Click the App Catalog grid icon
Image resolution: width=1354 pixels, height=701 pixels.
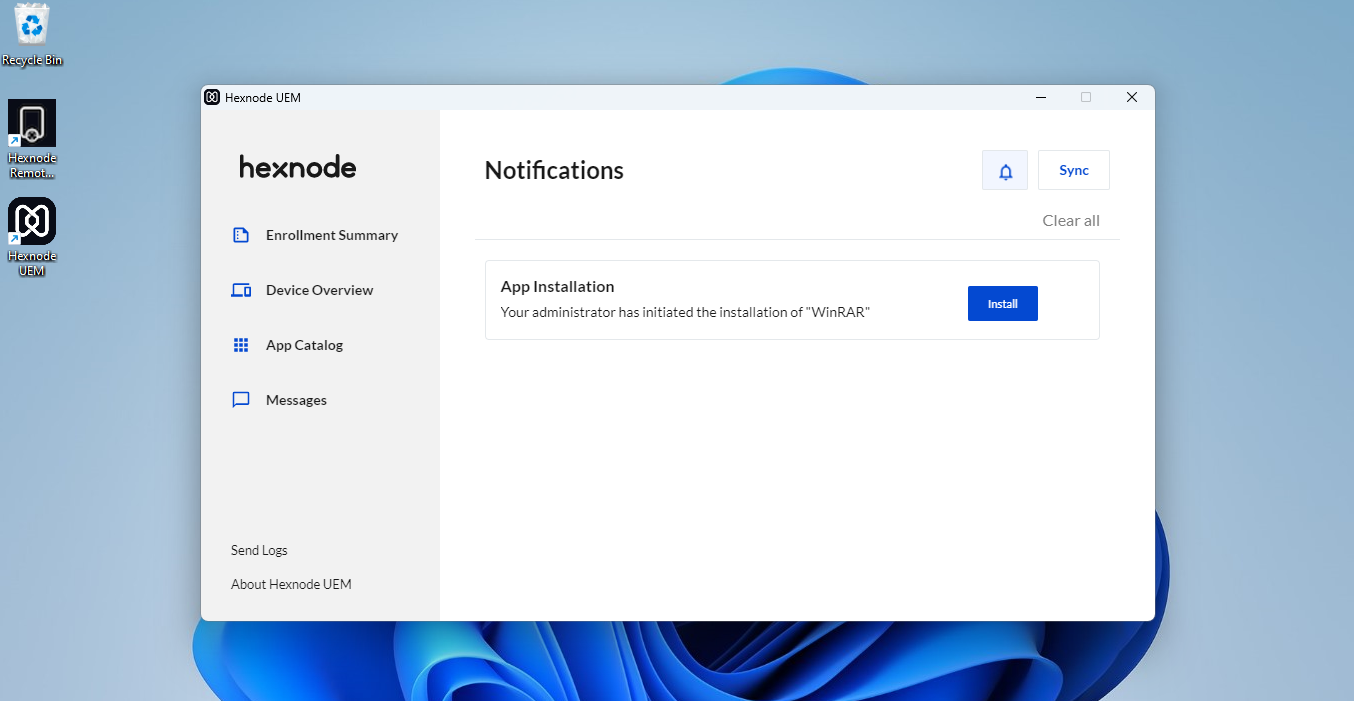[241, 345]
